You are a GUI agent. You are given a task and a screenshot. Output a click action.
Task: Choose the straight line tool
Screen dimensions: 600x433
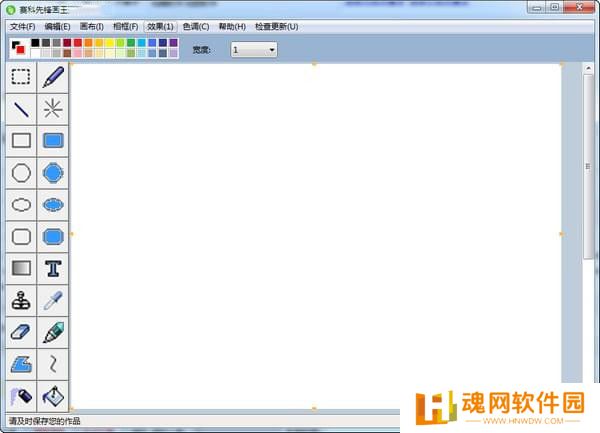click(x=21, y=109)
